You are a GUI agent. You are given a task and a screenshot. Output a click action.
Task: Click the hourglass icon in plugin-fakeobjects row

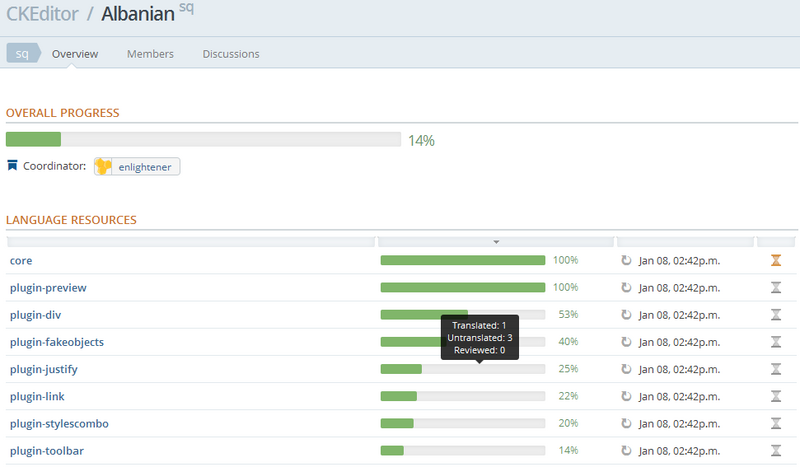tap(776, 341)
